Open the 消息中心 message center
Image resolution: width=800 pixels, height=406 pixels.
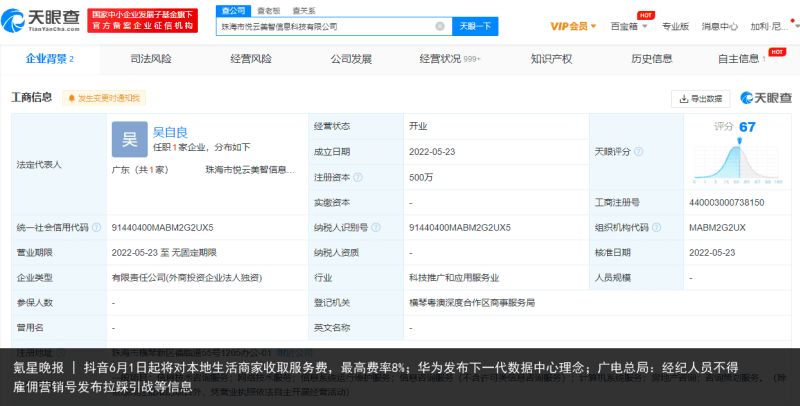tap(719, 26)
